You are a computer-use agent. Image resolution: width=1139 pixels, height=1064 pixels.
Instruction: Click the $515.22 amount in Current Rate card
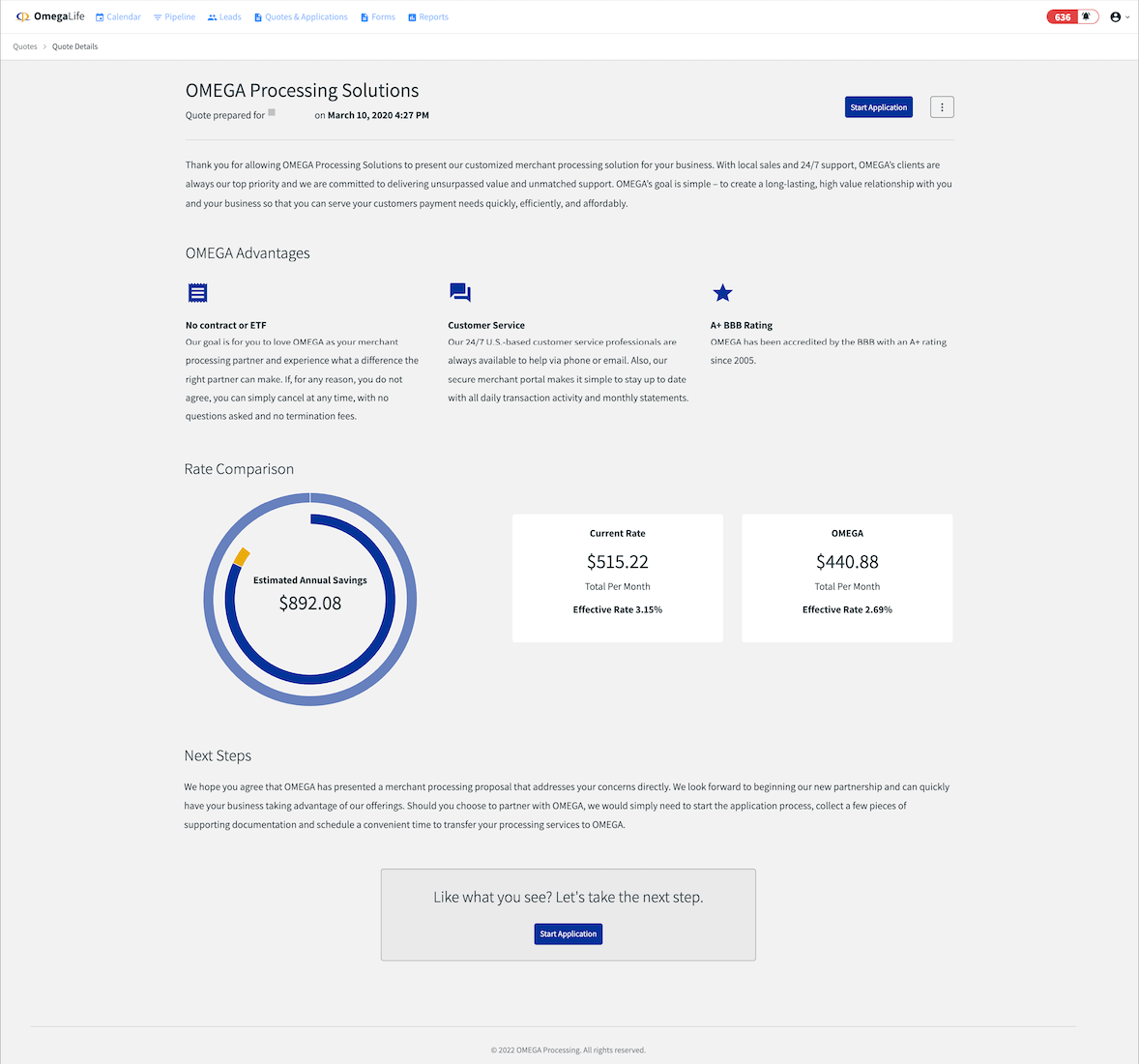tap(618, 562)
